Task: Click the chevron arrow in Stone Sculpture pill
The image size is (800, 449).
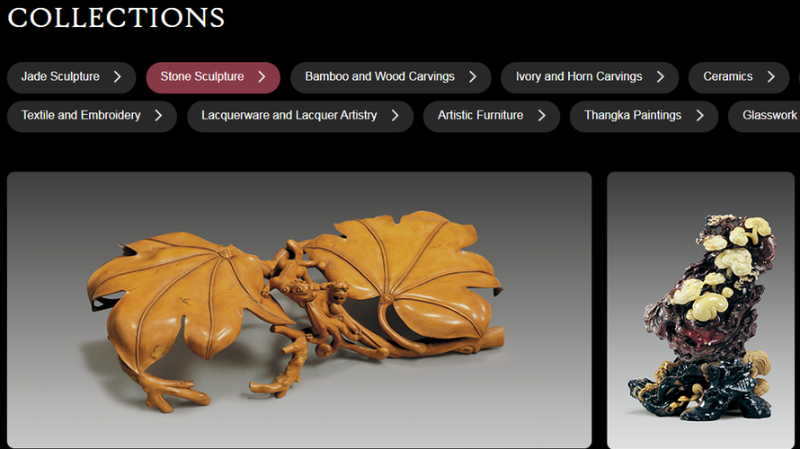Action: pos(262,77)
